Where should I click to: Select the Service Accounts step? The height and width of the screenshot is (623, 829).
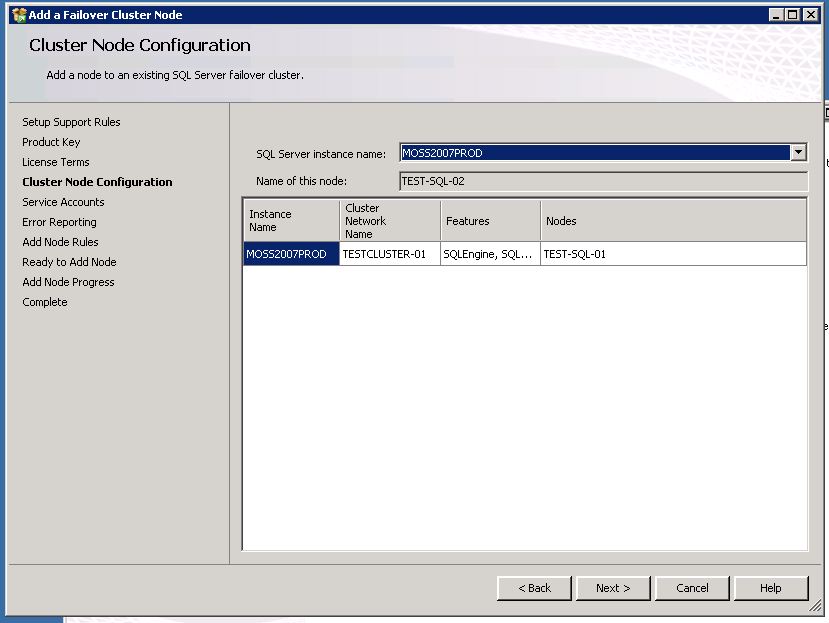click(63, 202)
